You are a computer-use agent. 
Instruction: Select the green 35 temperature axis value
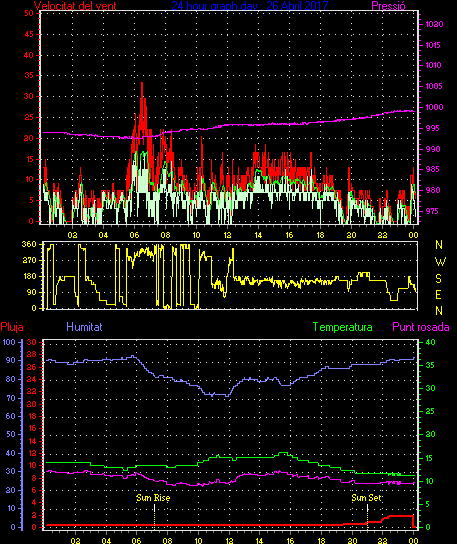(x=430, y=365)
